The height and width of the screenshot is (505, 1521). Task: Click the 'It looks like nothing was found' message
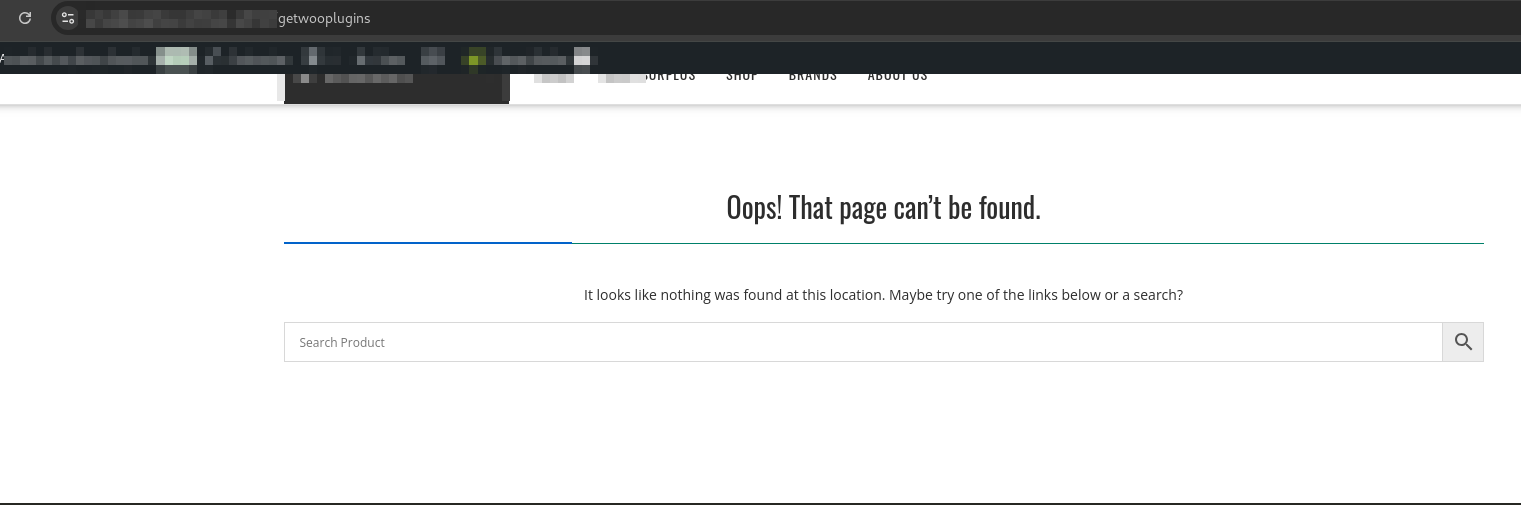pos(883,295)
